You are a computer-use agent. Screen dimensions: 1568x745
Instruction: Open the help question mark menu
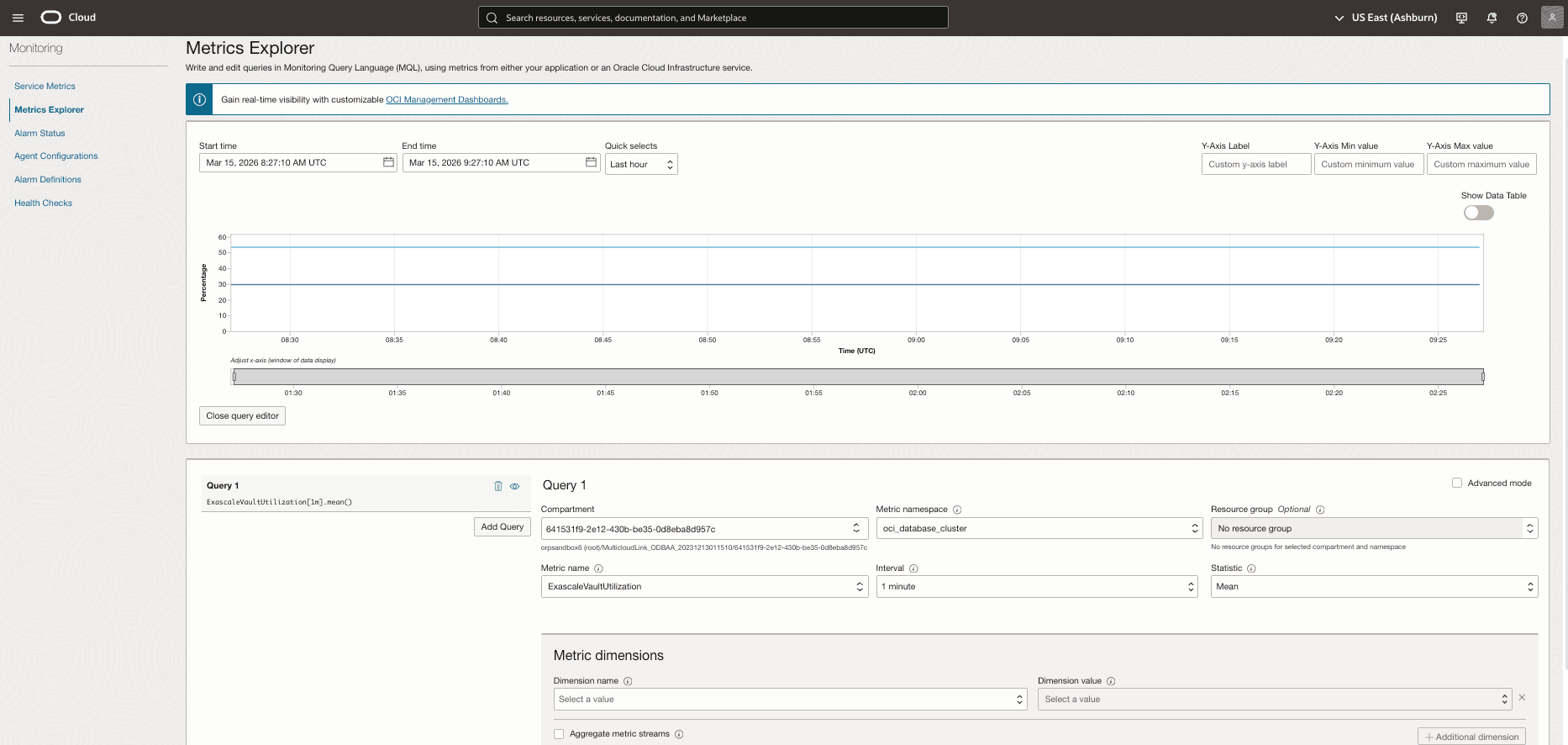point(1522,18)
